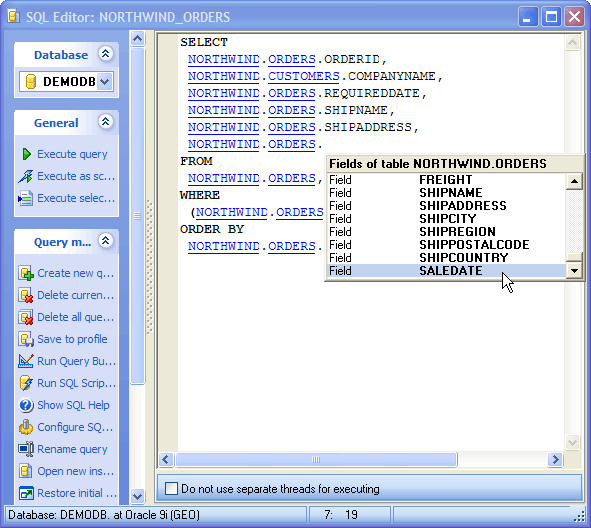The width and height of the screenshot is (591, 528).
Task: Click fields popup scroll down arrow
Action: tap(574, 271)
